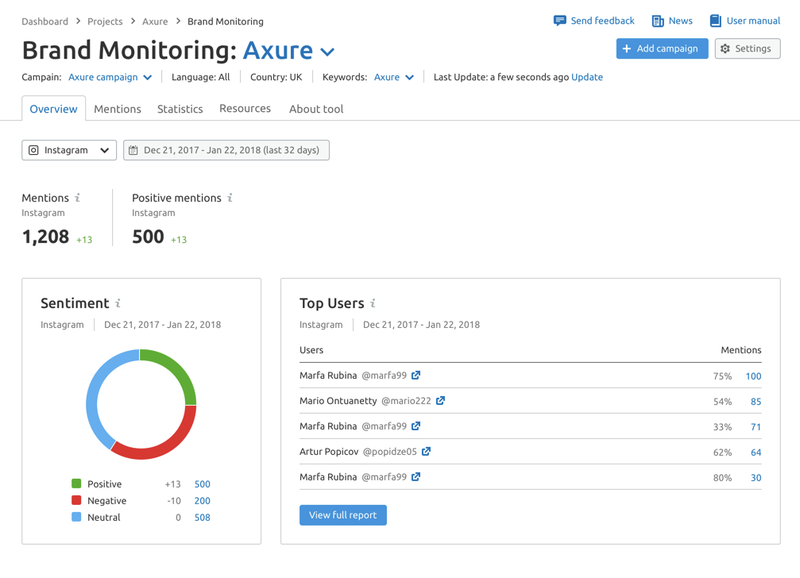The height and width of the screenshot is (578, 800).
Task: Open external link for Marfa Rubina with 71 mentions
Action: [416, 426]
